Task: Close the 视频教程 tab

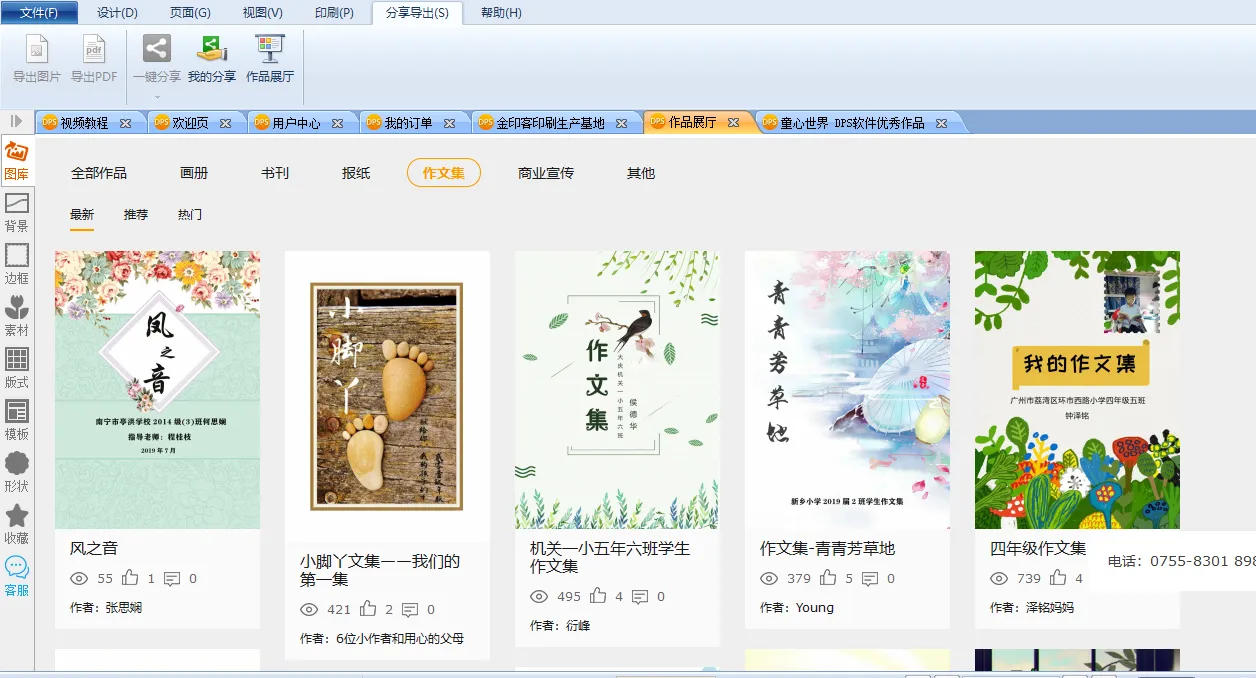Action: click(x=125, y=123)
